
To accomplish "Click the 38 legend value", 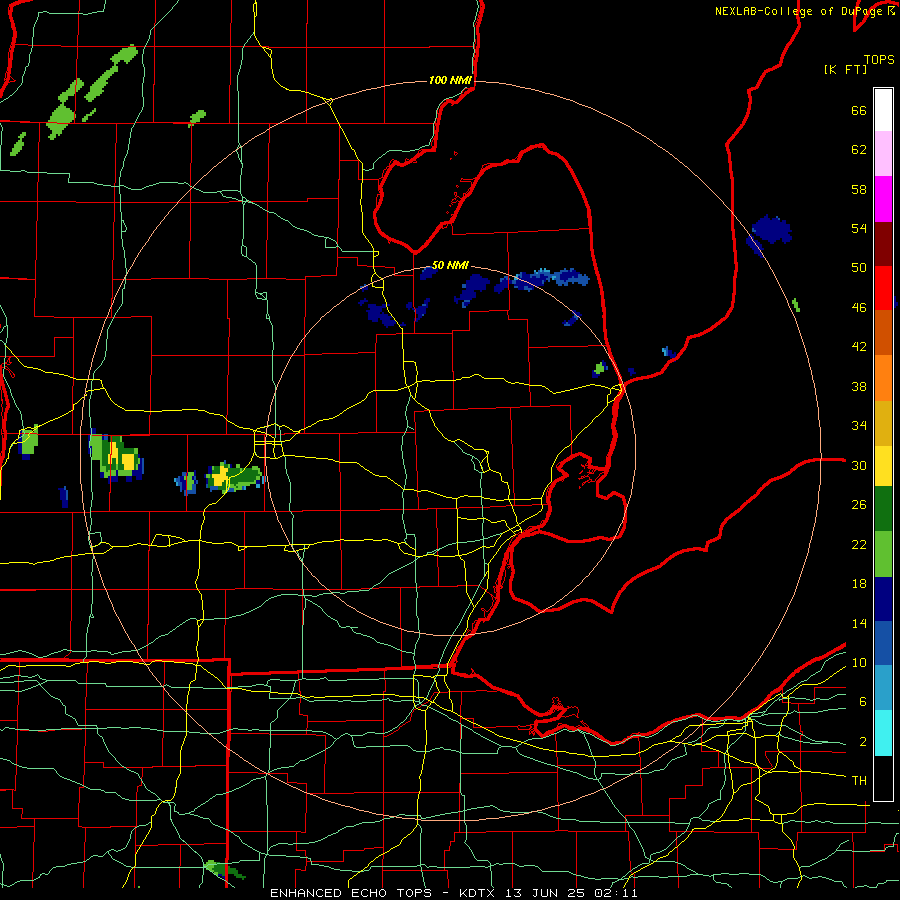I will 859,386.
